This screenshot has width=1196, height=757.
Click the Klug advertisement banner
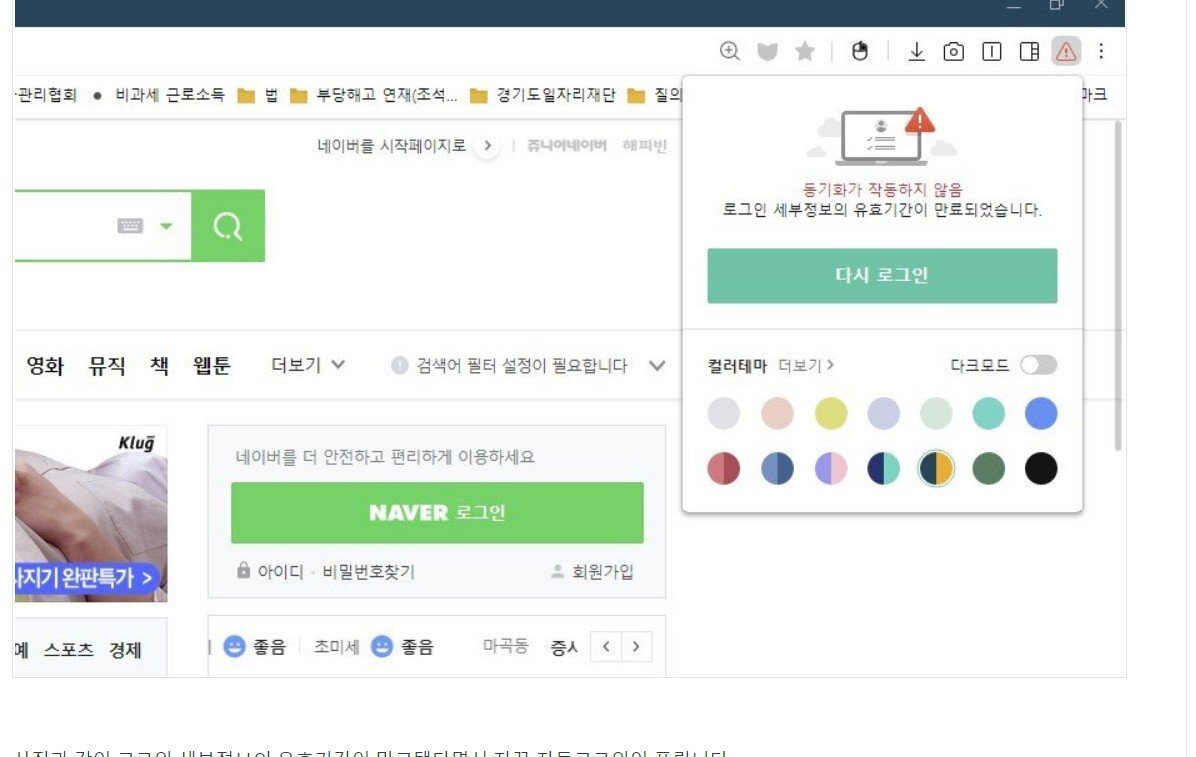[x=91, y=514]
